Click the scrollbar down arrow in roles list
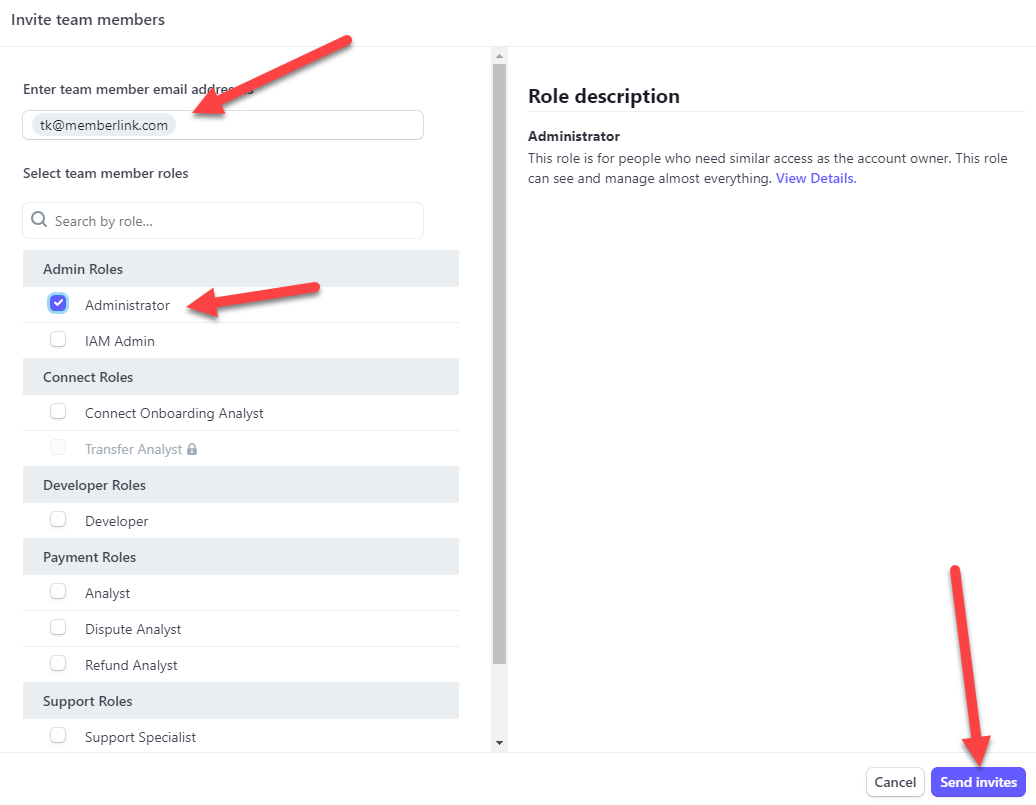1036x805 pixels. (x=500, y=743)
